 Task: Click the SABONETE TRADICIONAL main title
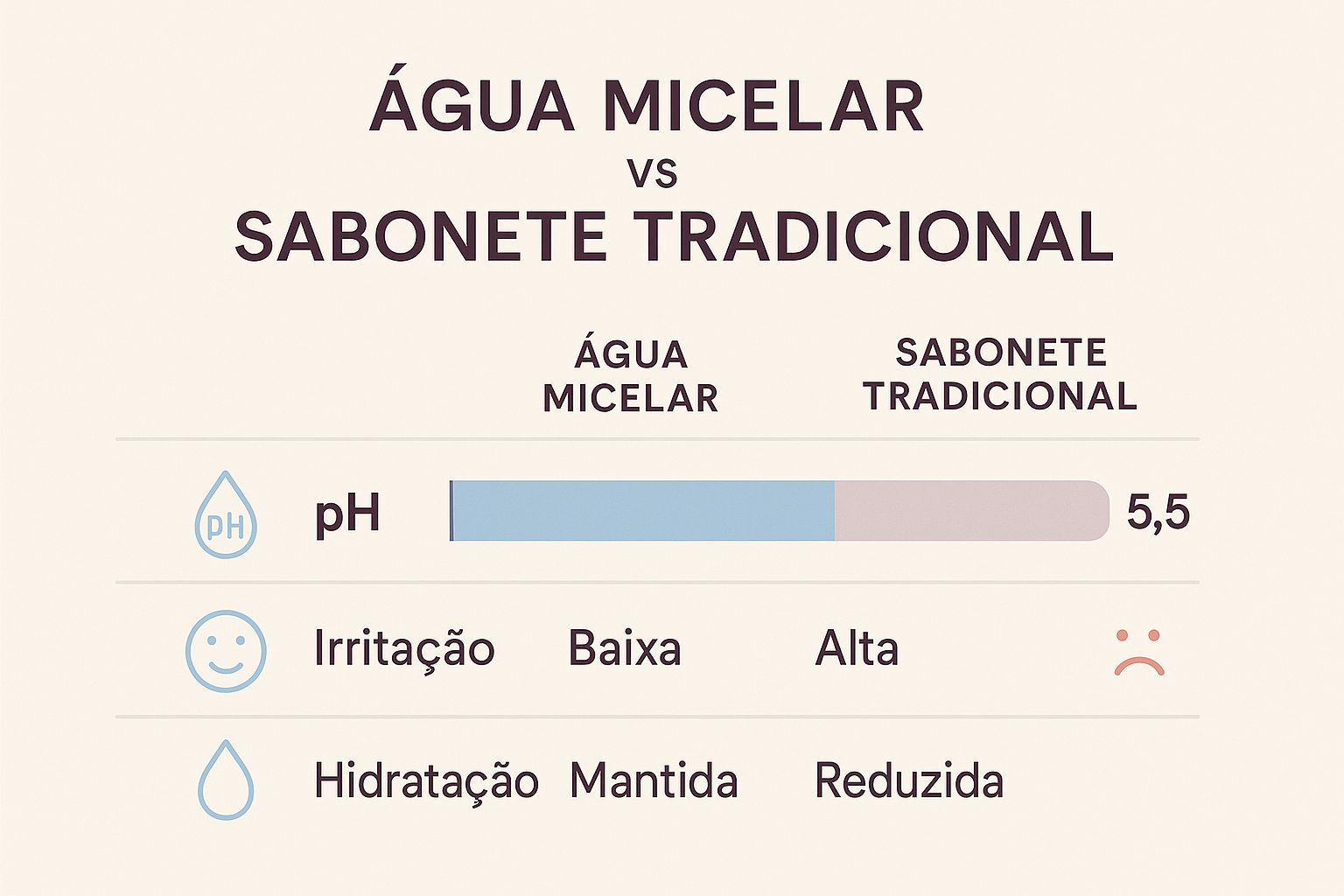pyautogui.click(x=674, y=237)
